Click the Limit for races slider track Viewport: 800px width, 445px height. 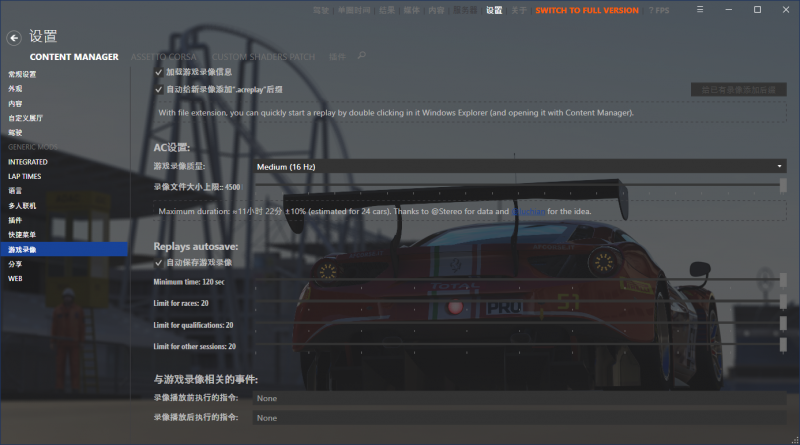520,301
